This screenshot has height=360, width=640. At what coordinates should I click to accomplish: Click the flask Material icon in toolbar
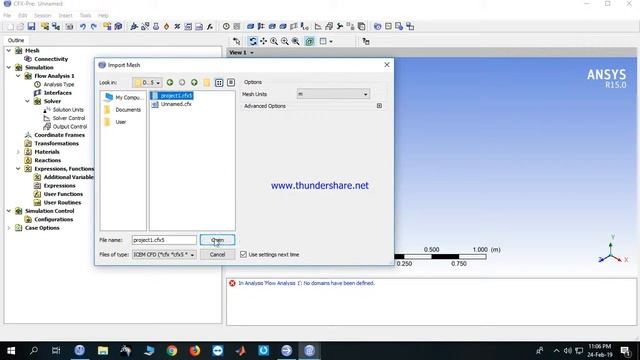[156, 27]
